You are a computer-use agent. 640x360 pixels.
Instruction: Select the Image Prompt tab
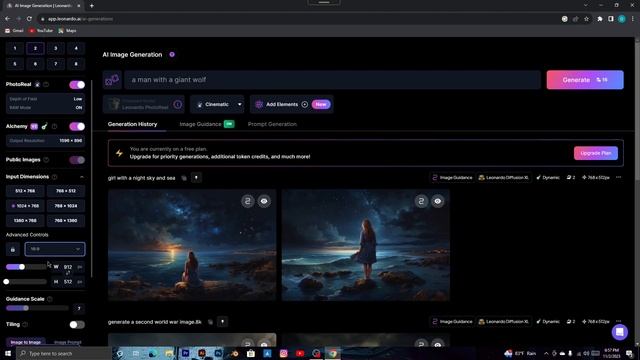(x=68, y=342)
